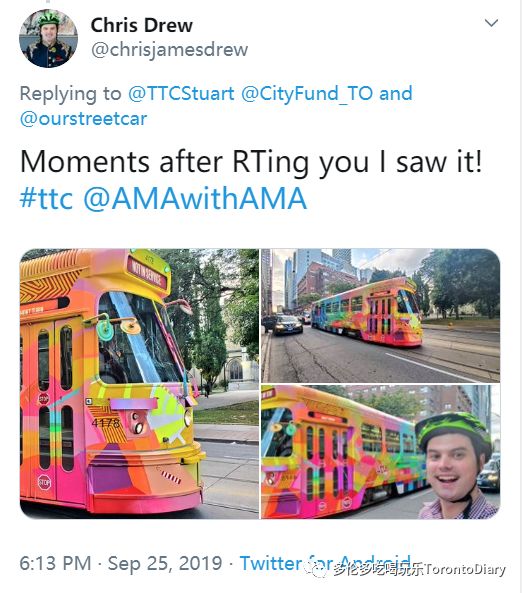Open the @AMAwithAMA mention

coord(195,198)
